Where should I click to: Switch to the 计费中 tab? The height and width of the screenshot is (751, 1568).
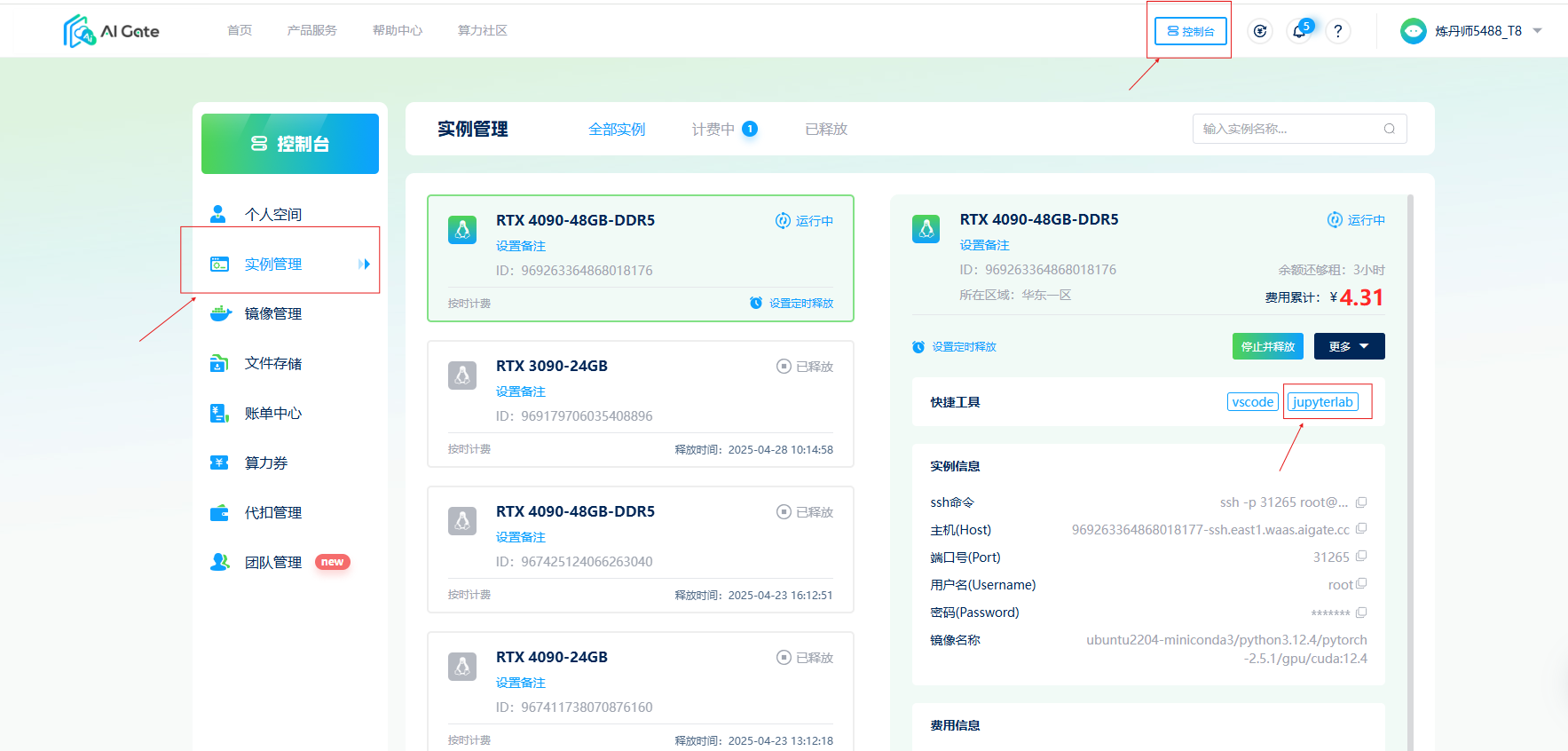coord(713,130)
